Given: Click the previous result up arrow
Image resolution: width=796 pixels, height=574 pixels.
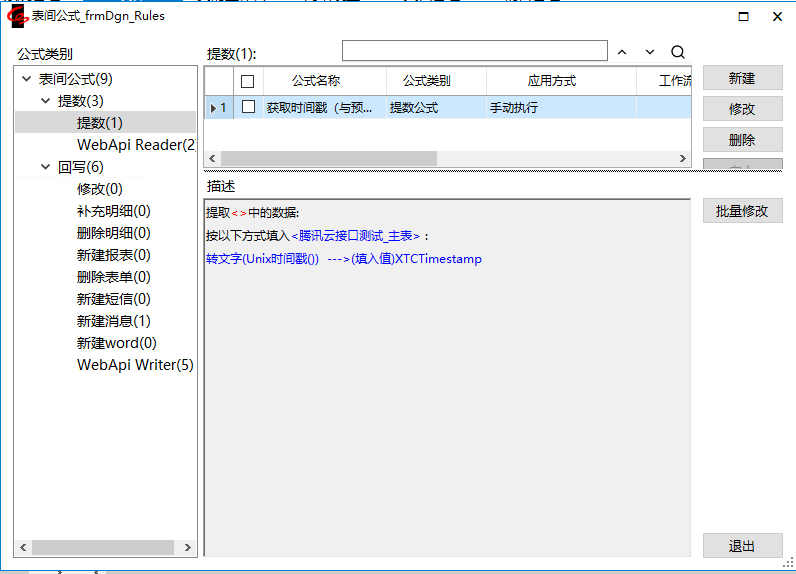Looking at the screenshot, I should (x=622, y=52).
